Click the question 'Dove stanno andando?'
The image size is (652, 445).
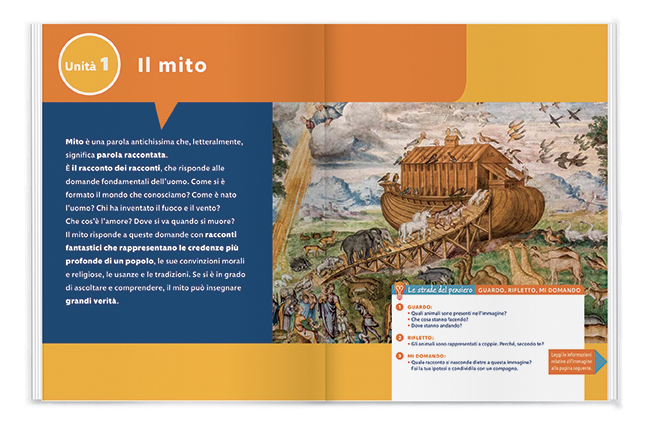pos(436,326)
